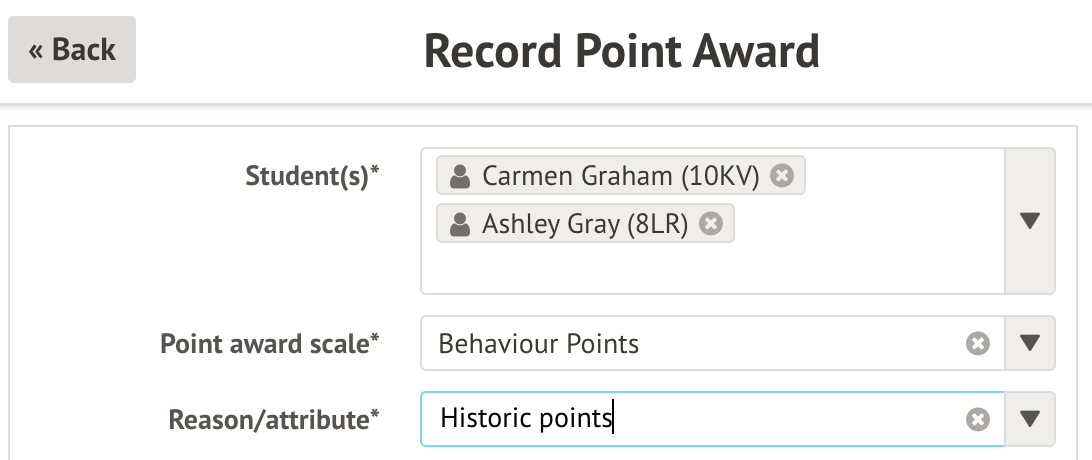Remove Ashley Gray from selected students
Viewport: 1092px width, 460px height.
[710, 224]
